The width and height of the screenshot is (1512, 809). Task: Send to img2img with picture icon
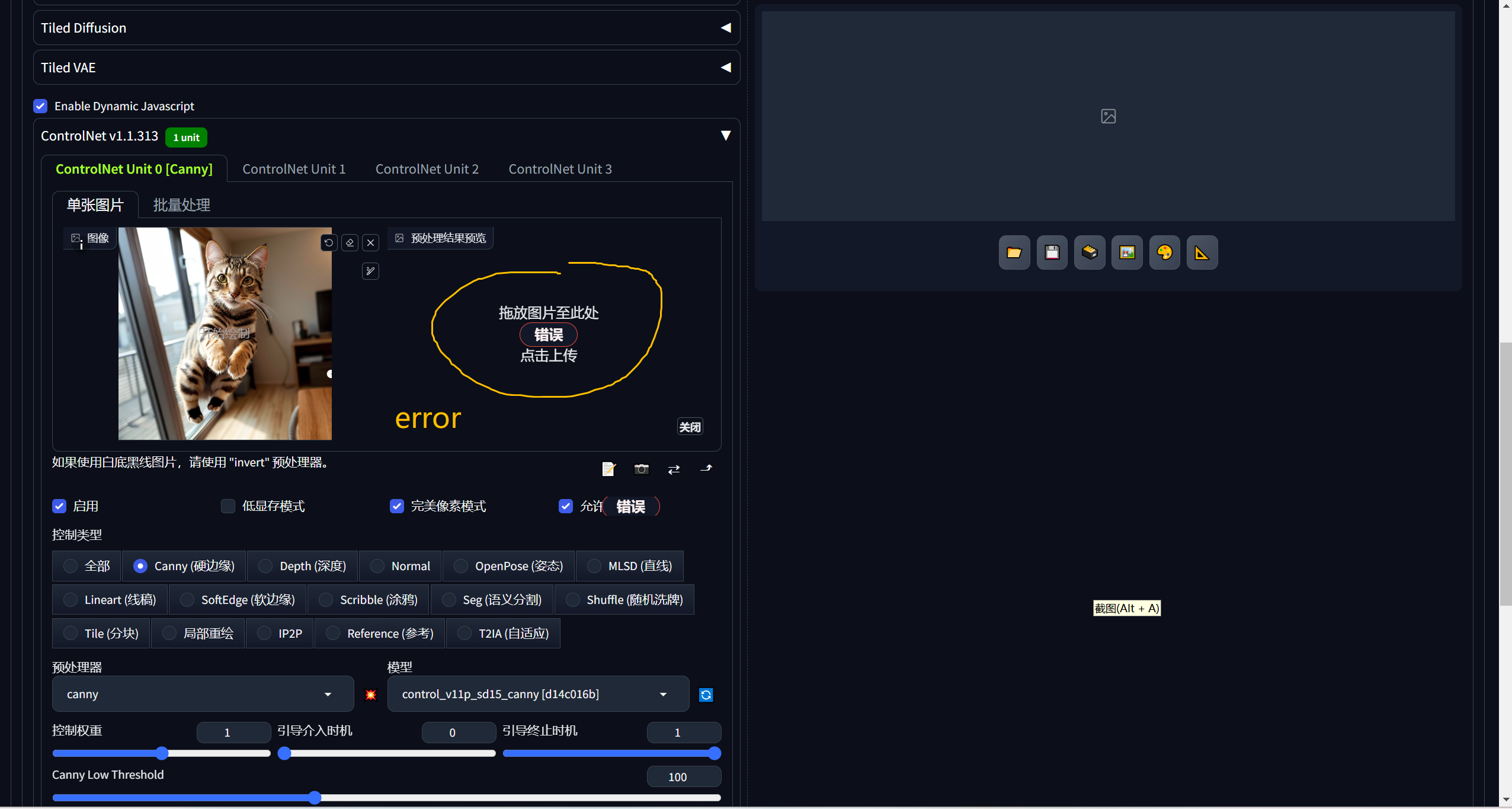[x=1127, y=252]
